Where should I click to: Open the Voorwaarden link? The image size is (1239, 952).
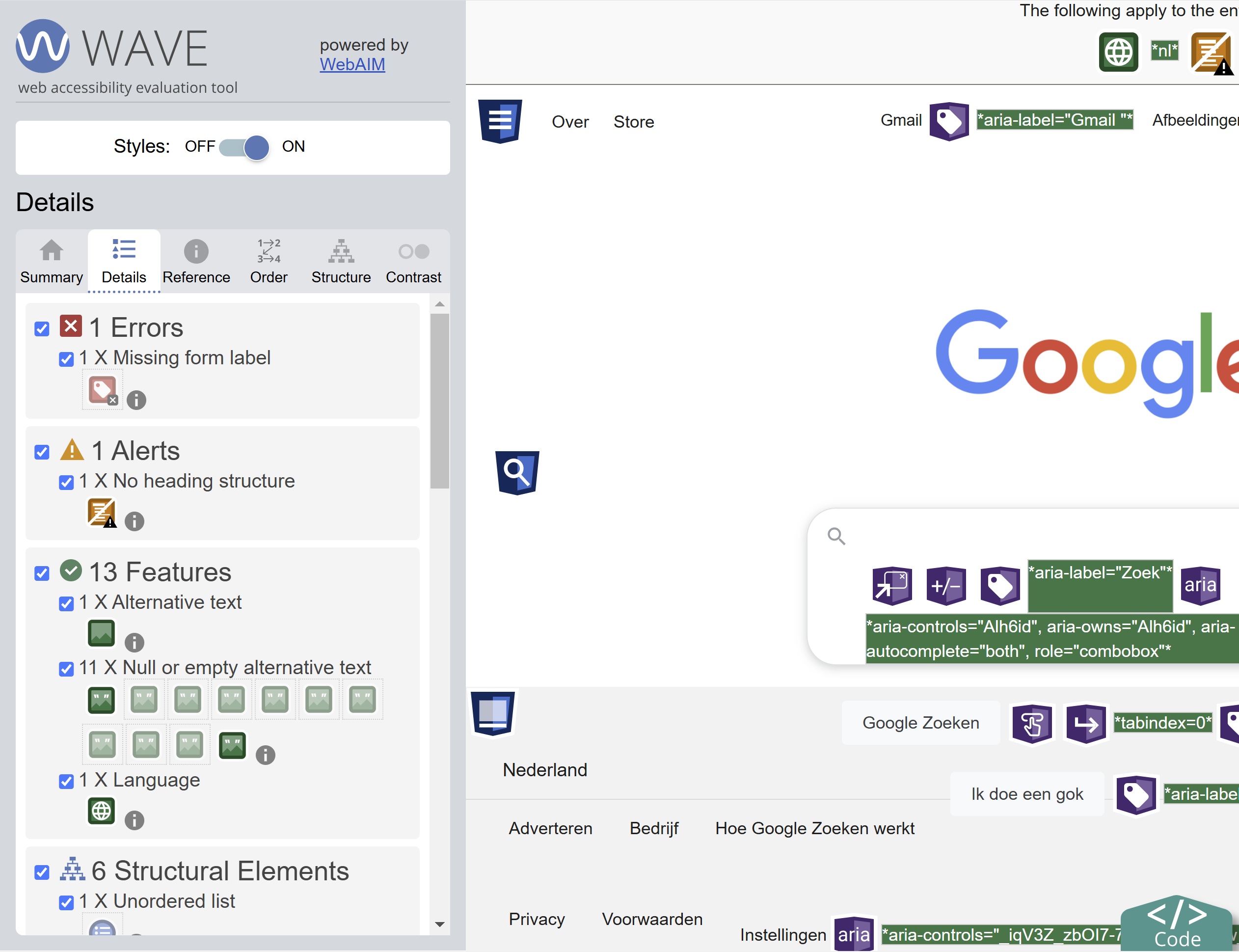tap(652, 919)
